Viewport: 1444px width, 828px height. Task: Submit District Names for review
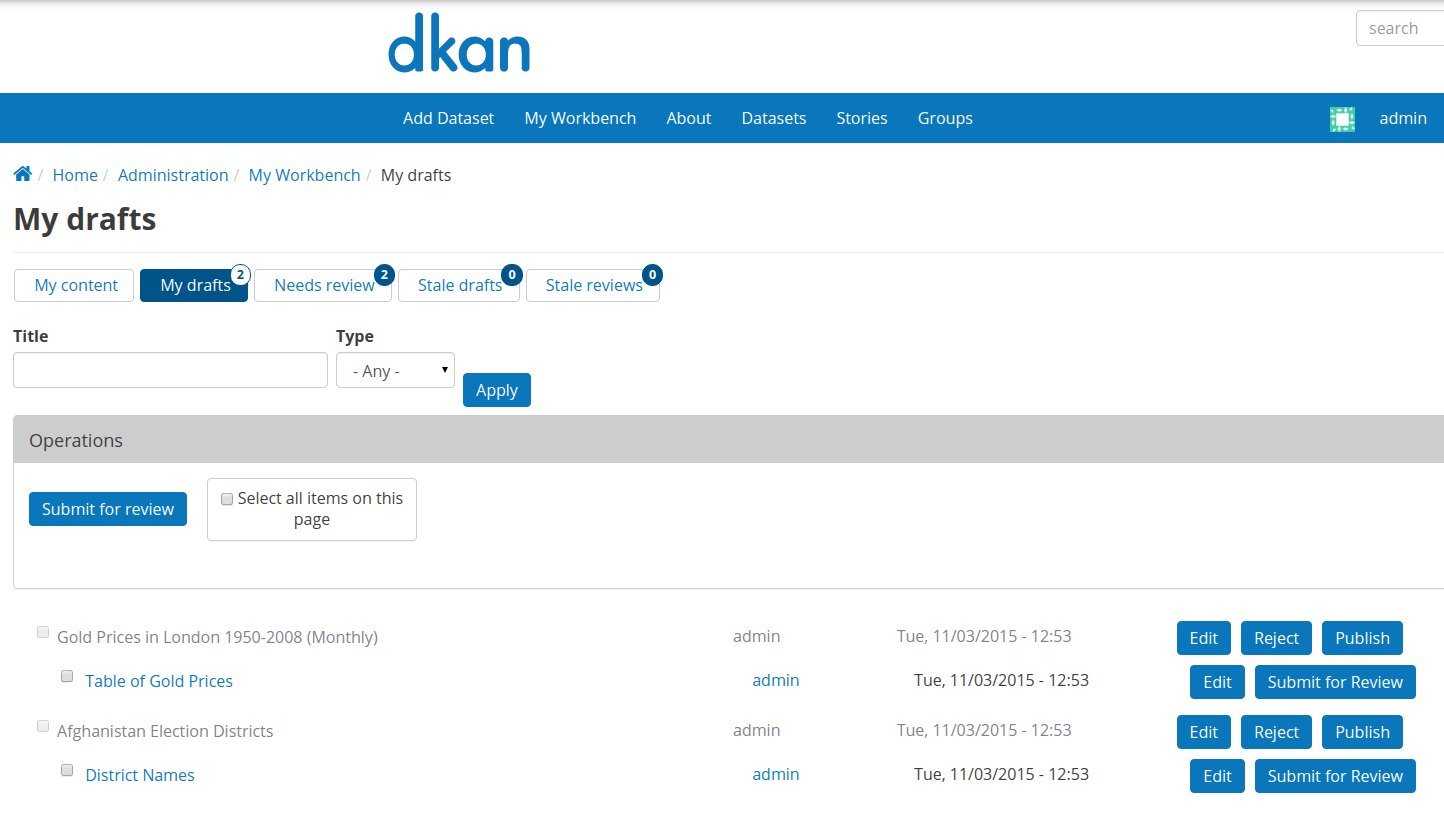(1335, 776)
